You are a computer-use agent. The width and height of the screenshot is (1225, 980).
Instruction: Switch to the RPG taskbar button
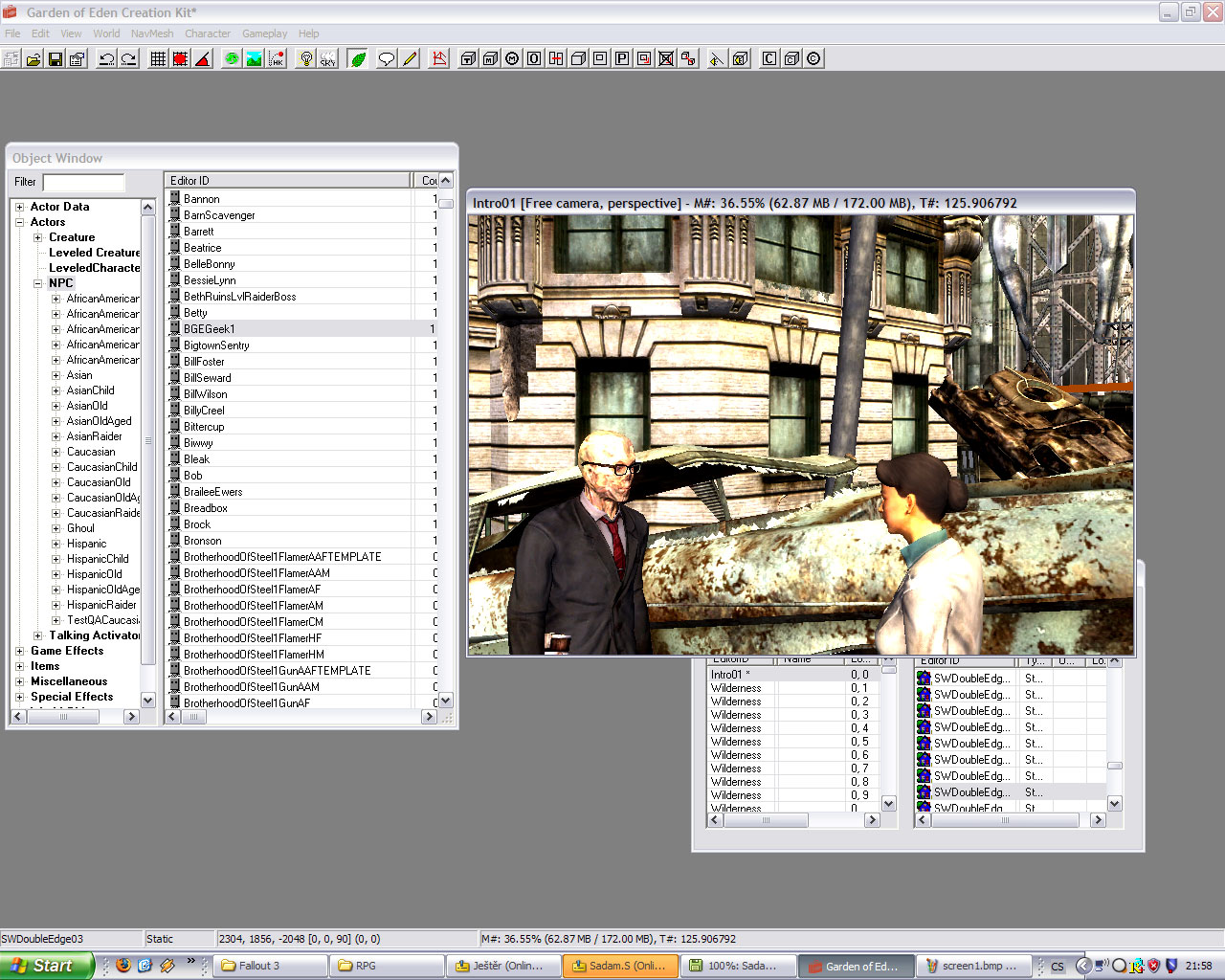click(x=388, y=966)
